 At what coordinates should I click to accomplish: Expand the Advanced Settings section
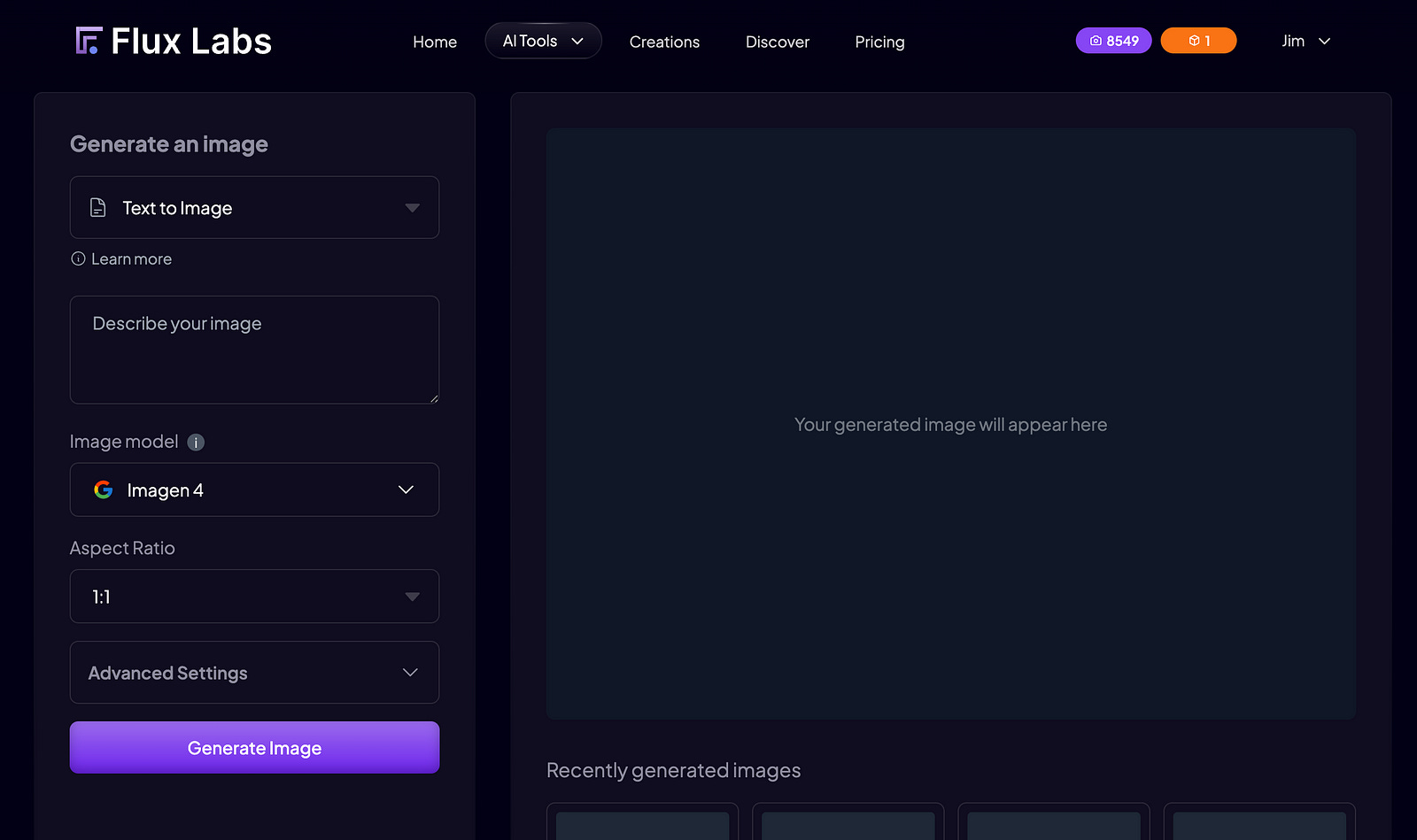coord(254,672)
